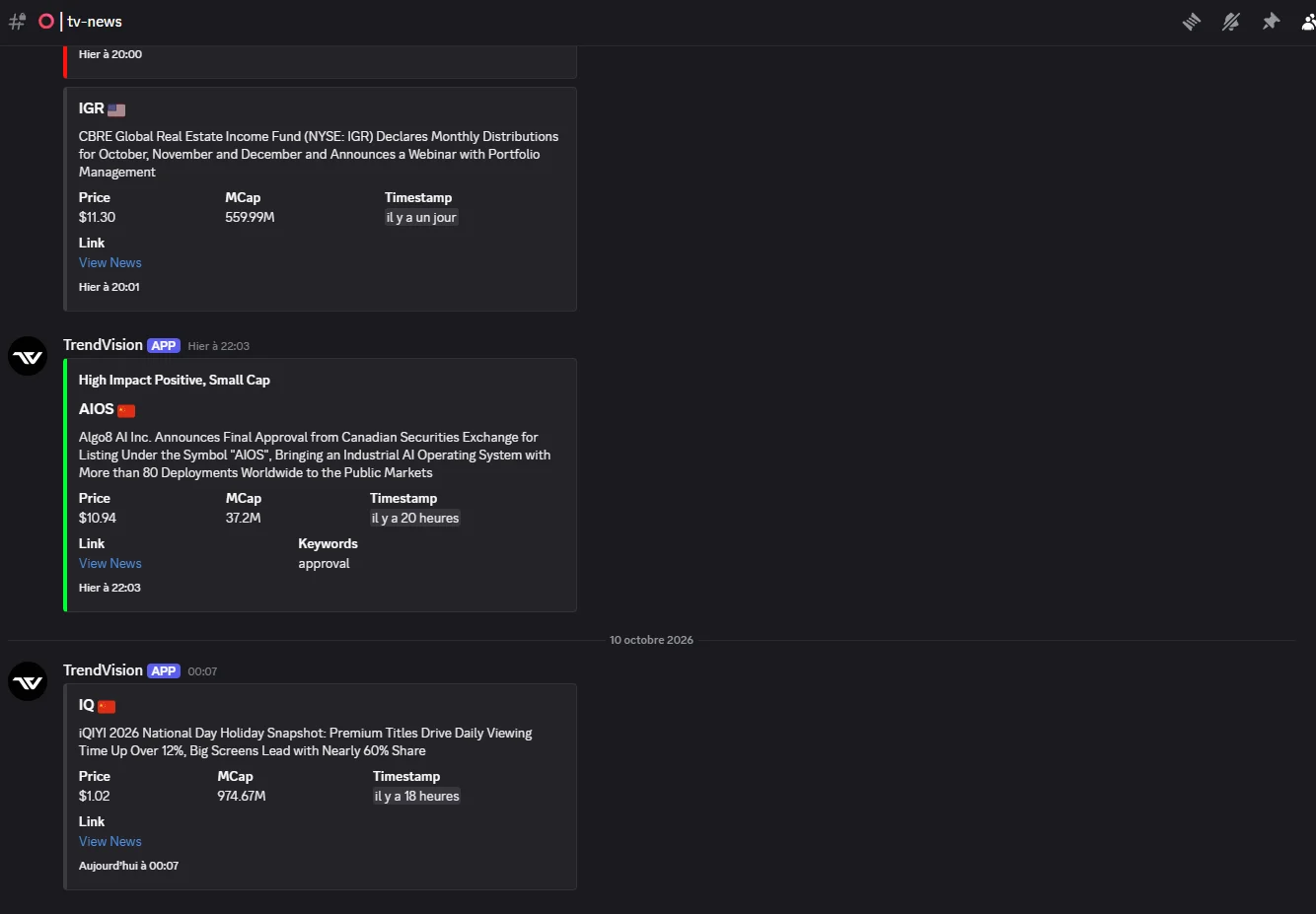Select the IQ ticker title
The width and height of the screenshot is (1316, 914).
(87, 705)
